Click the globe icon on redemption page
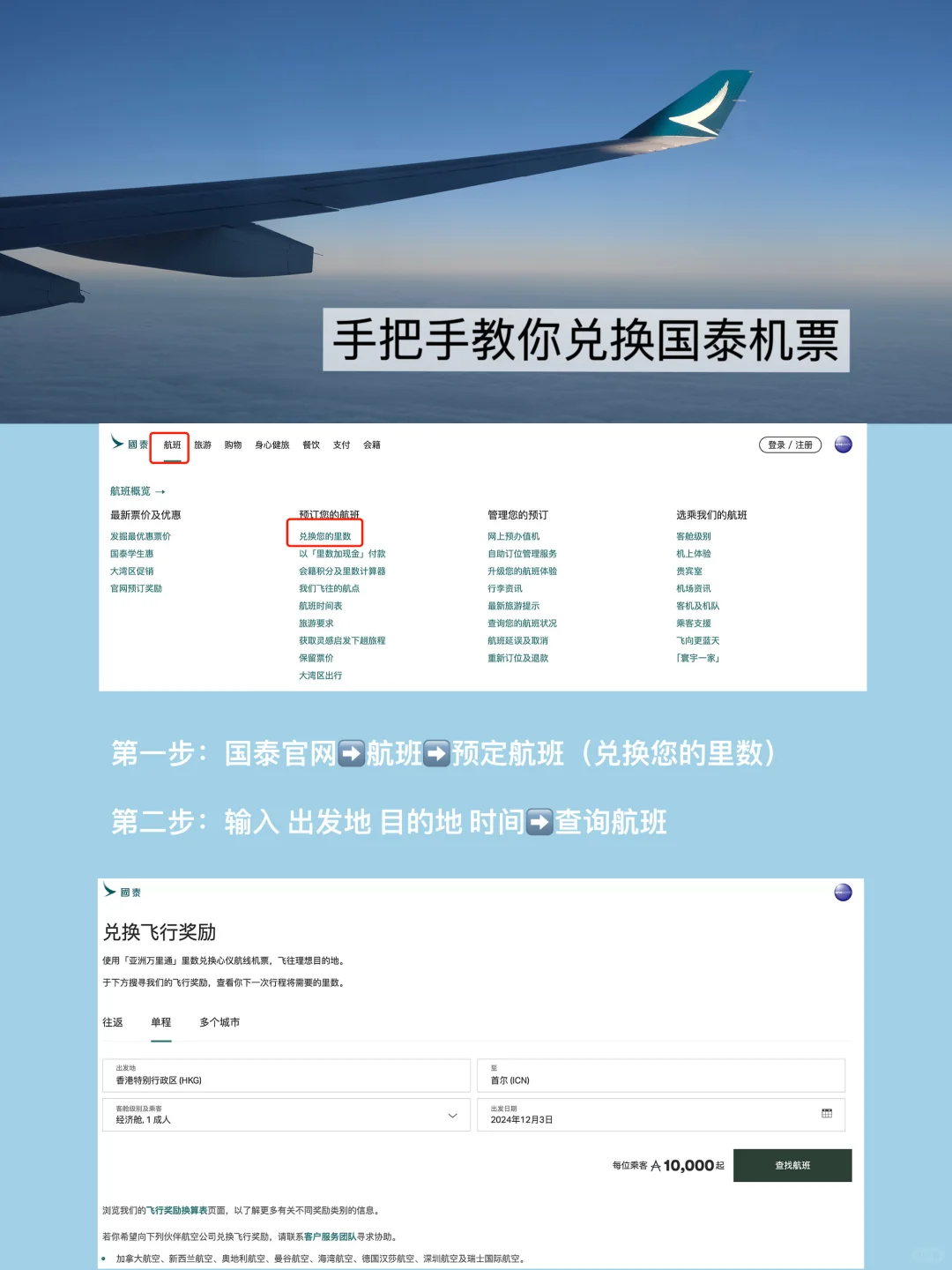This screenshot has height=1270, width=952. (844, 893)
